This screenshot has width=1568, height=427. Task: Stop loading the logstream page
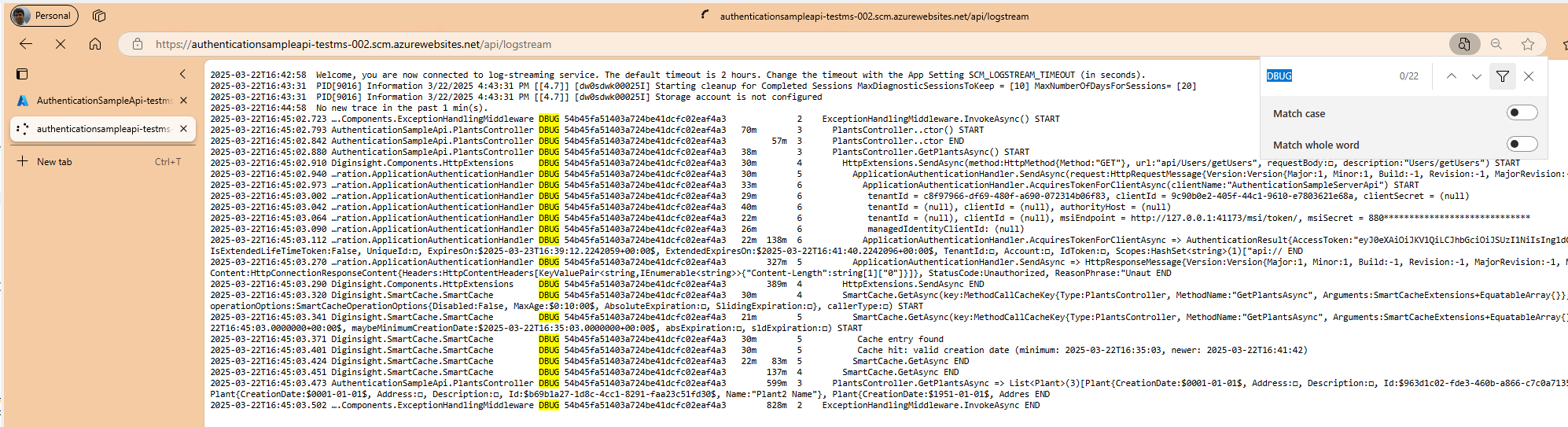[x=61, y=44]
